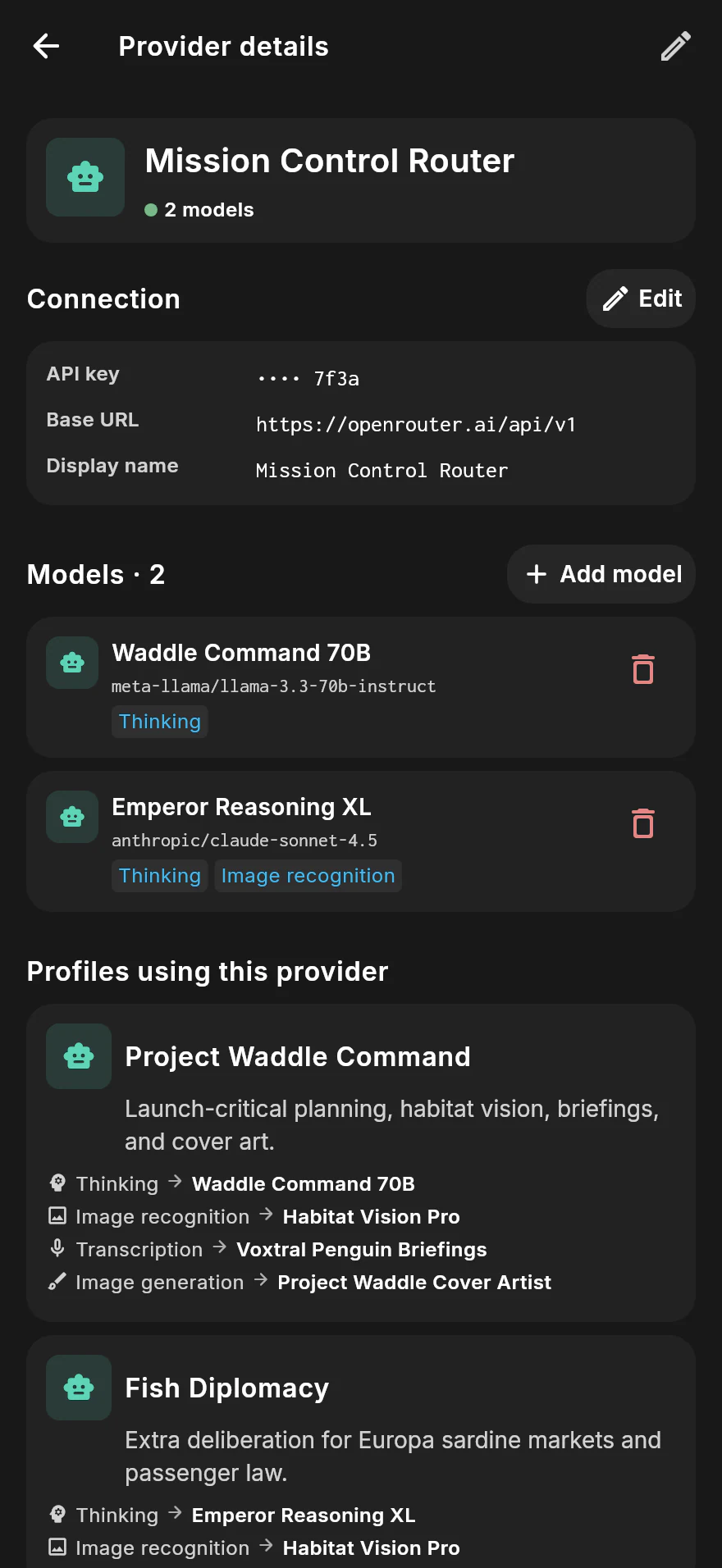Viewport: 722px width, 1568px height.
Task: Tap the Thinking tag on Emperor Reasoning XL
Action: click(160, 876)
